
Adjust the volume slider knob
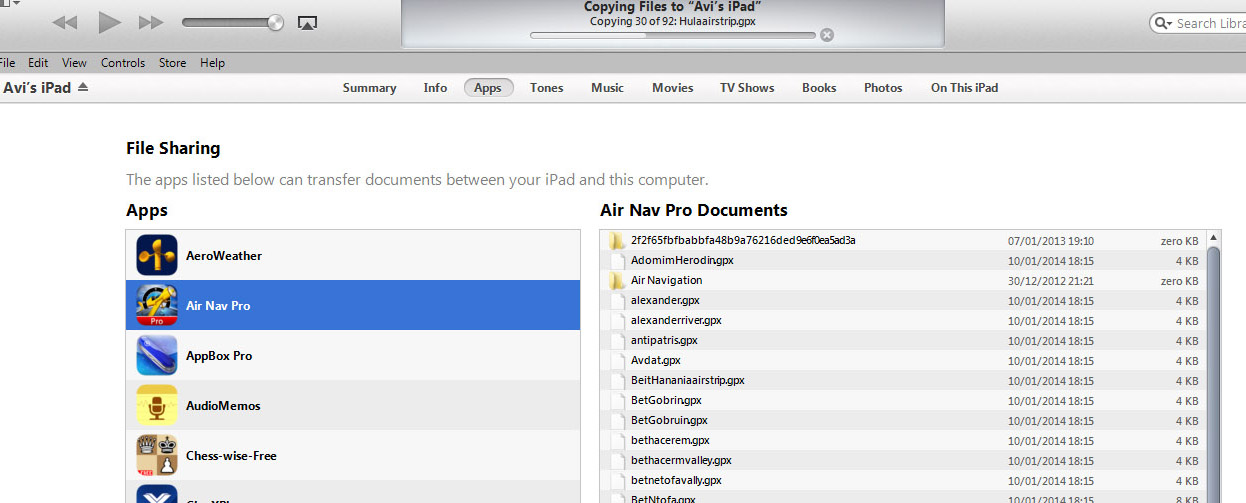[275, 22]
